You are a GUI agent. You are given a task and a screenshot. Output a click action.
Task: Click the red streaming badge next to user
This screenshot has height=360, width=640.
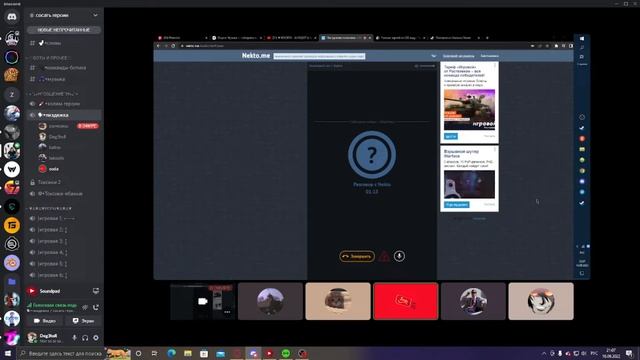(x=88, y=126)
